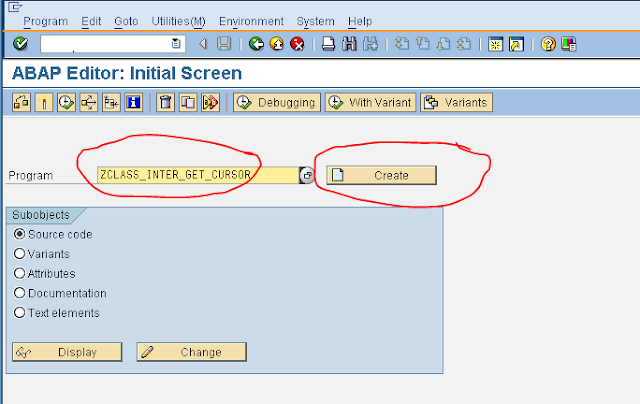Click the Create button
640x404 pixels.
point(381,175)
